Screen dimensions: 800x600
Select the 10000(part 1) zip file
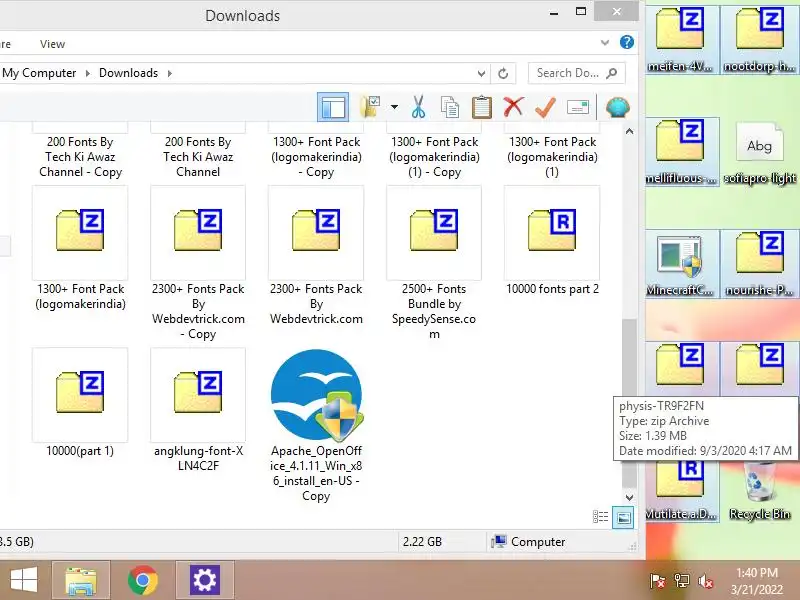click(x=80, y=403)
